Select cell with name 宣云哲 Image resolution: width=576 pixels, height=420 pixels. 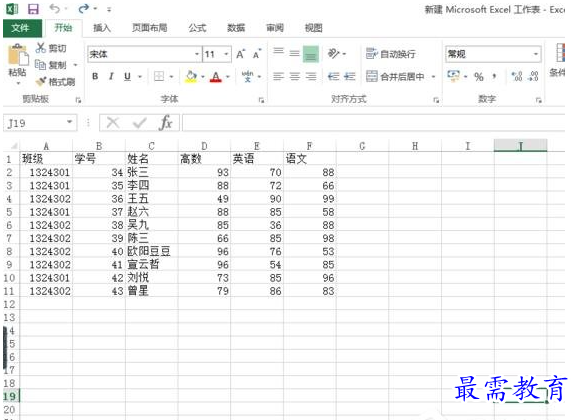point(152,265)
